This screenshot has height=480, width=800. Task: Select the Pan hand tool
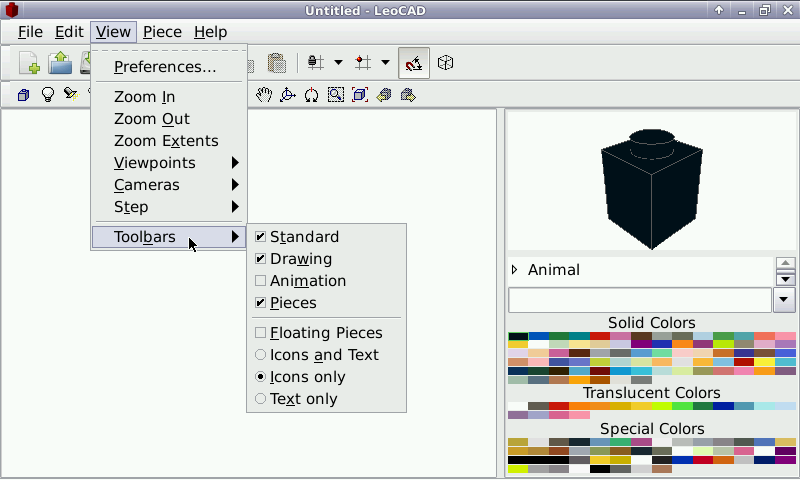tap(264, 95)
